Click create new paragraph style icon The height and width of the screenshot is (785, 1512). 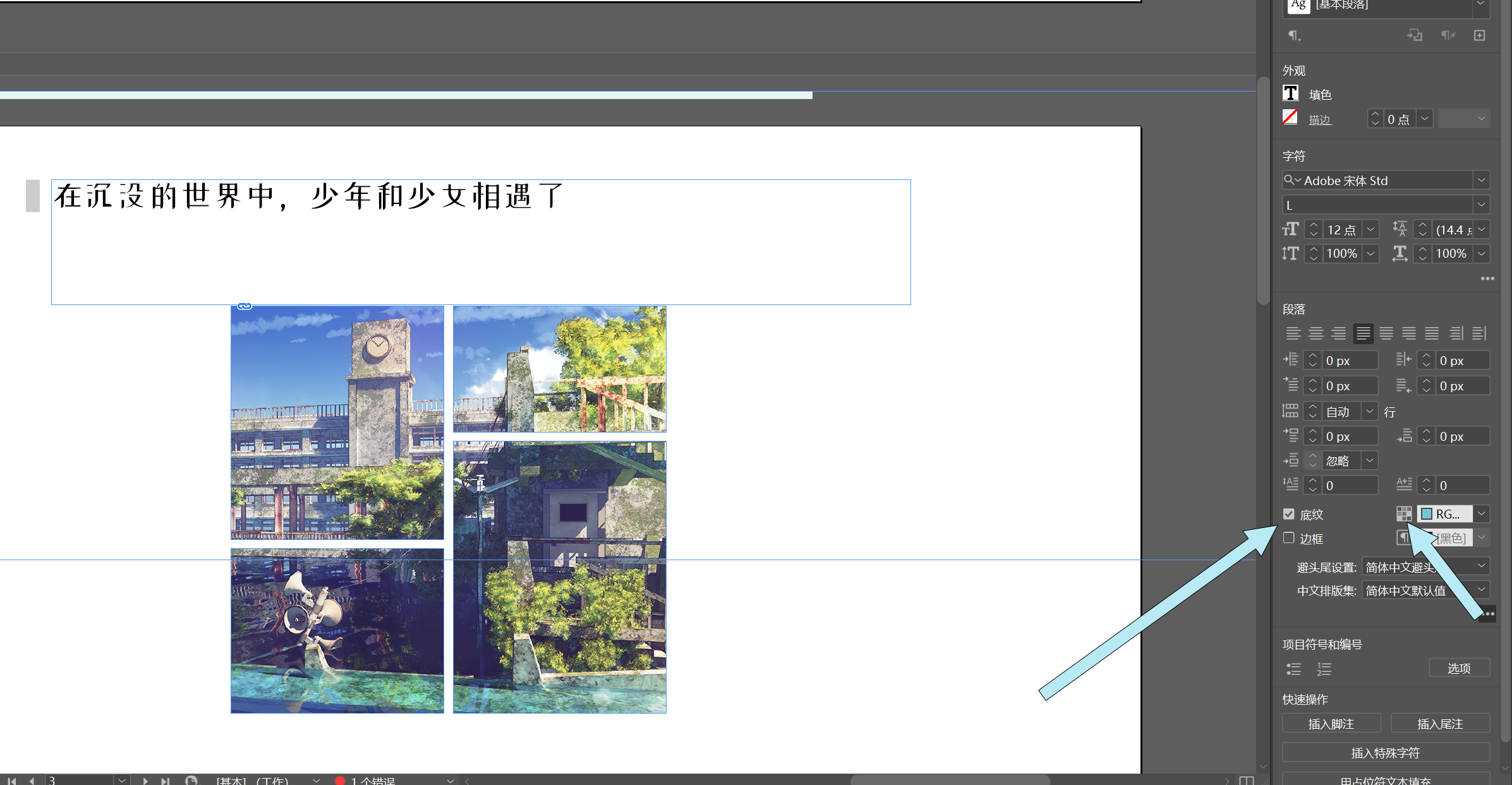pos(1479,35)
